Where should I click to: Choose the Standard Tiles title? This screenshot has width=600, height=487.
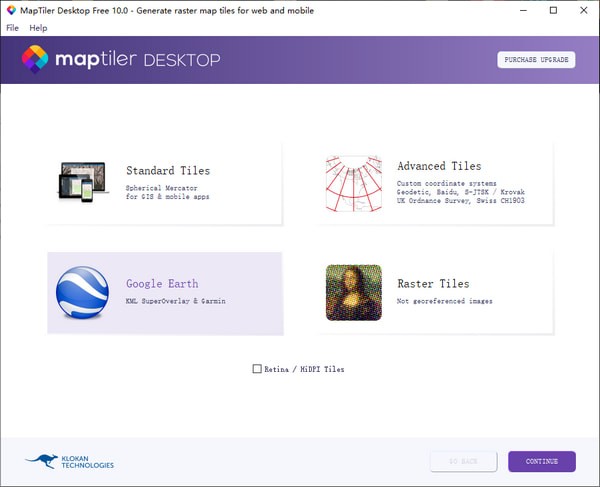[x=168, y=170]
